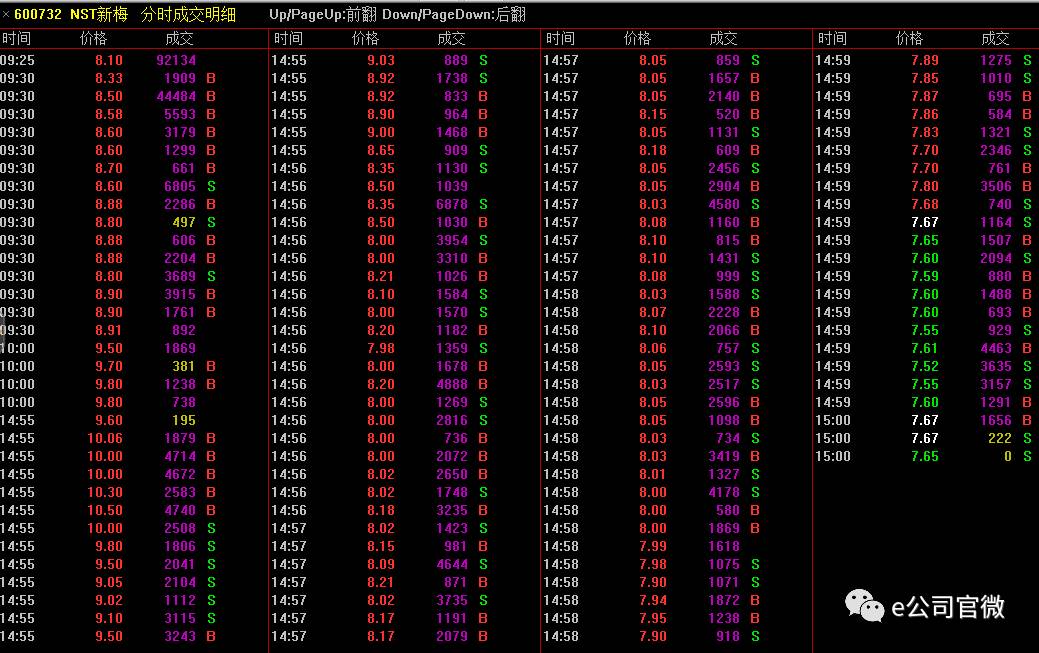Image resolution: width=1039 pixels, height=653 pixels.
Task: Select the final trade volume 0
Action: pos(1008,456)
